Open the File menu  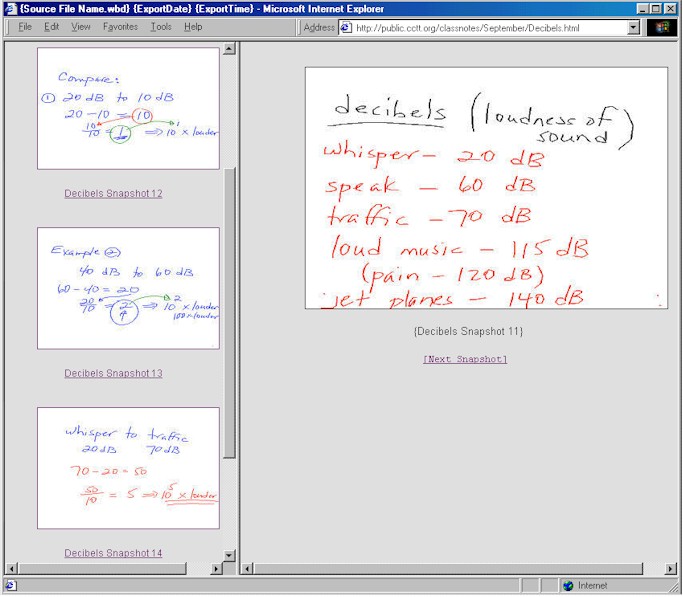click(x=25, y=27)
